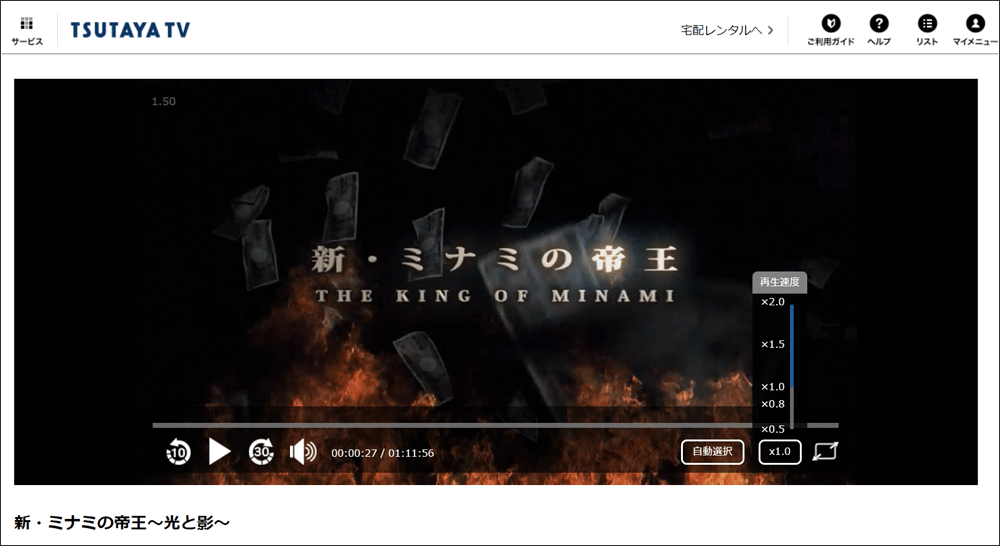
Task: Enter fullscreen mode
Action: coord(826,452)
